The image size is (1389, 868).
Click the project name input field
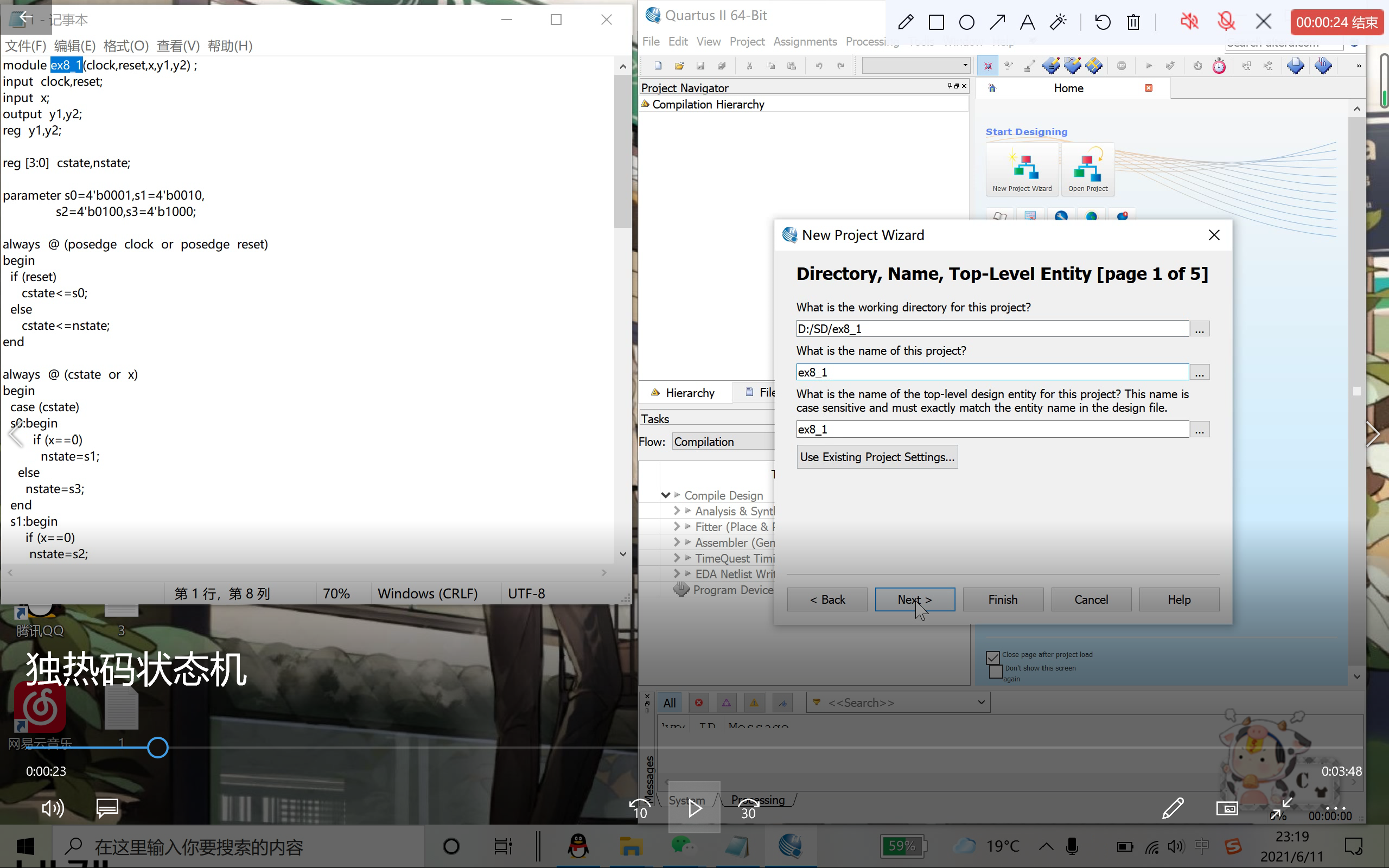(992, 372)
